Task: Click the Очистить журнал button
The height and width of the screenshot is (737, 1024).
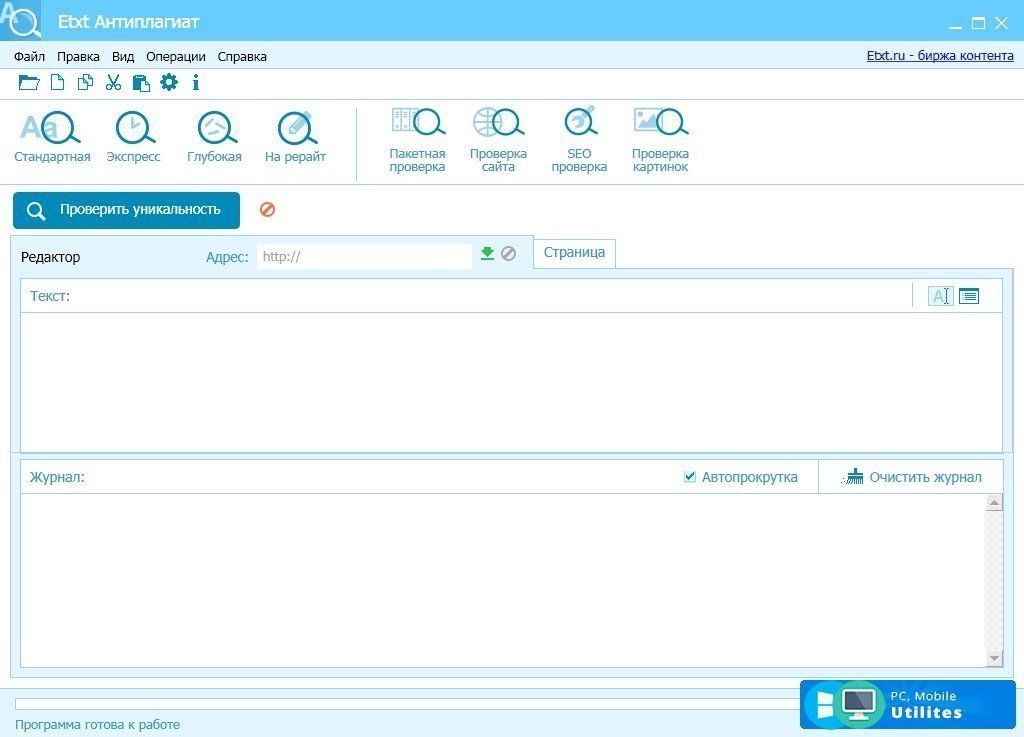Action: (x=912, y=477)
